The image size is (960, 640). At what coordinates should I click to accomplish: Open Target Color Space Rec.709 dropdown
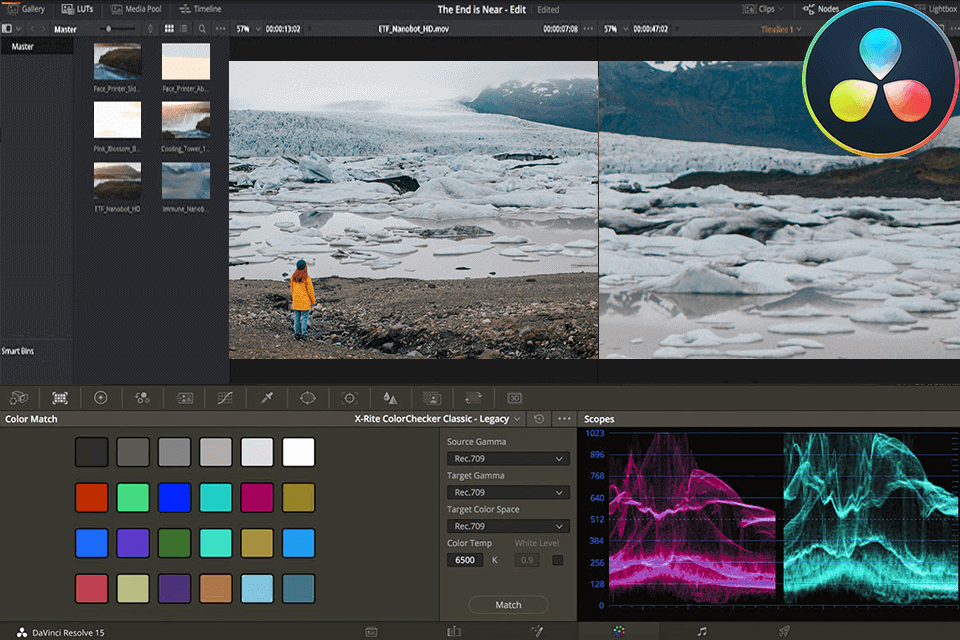[508, 526]
